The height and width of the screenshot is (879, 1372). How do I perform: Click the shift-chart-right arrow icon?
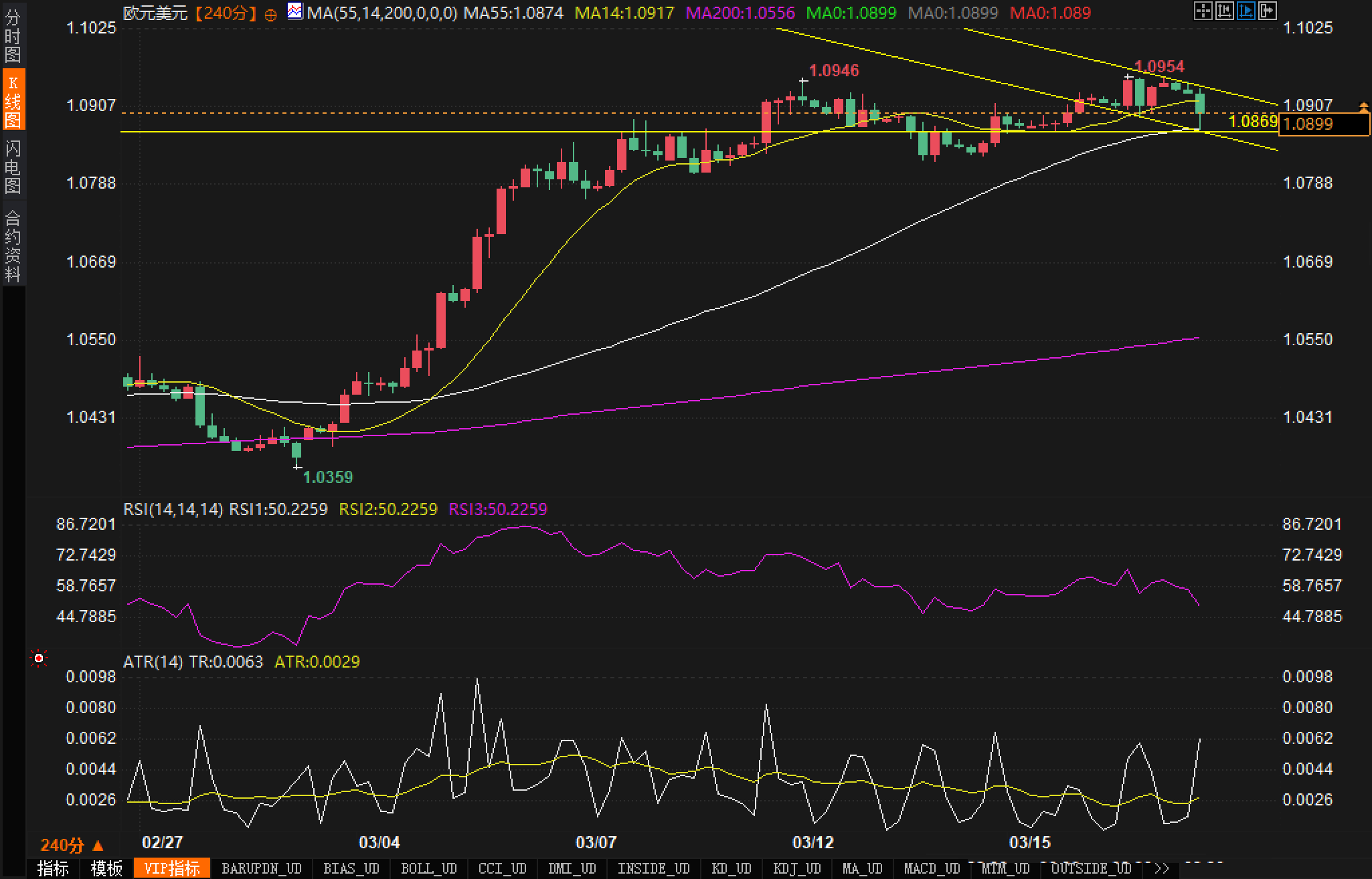coord(1268,11)
